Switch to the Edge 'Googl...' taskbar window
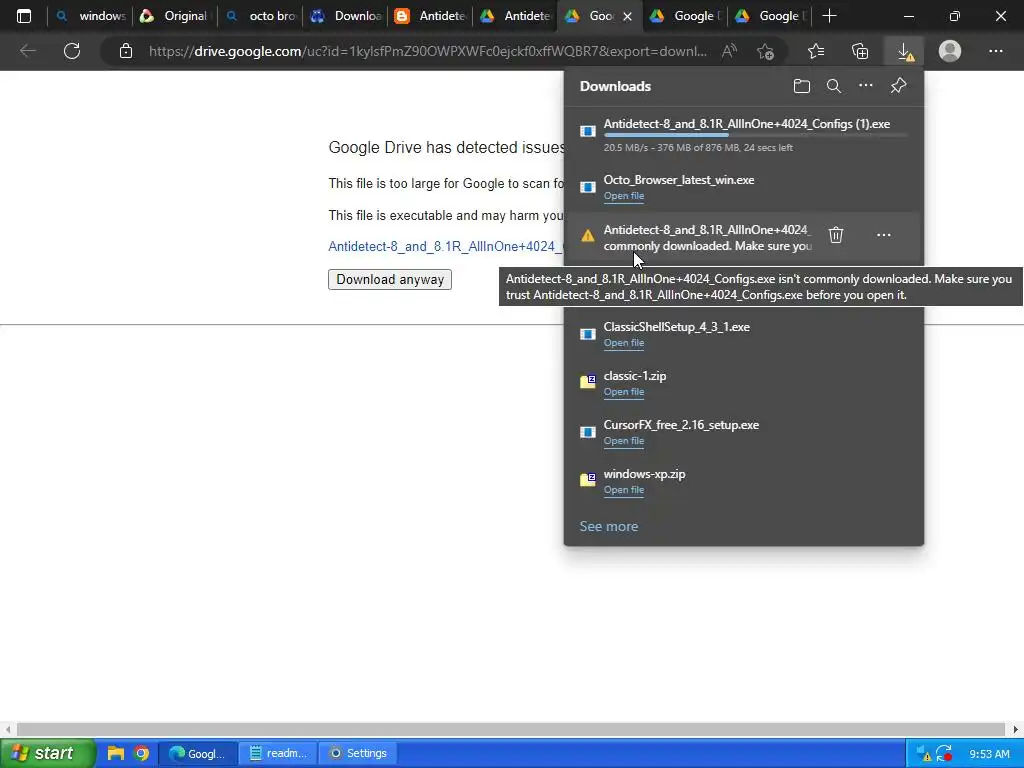The width and height of the screenshot is (1024, 768). pyautogui.click(x=198, y=754)
